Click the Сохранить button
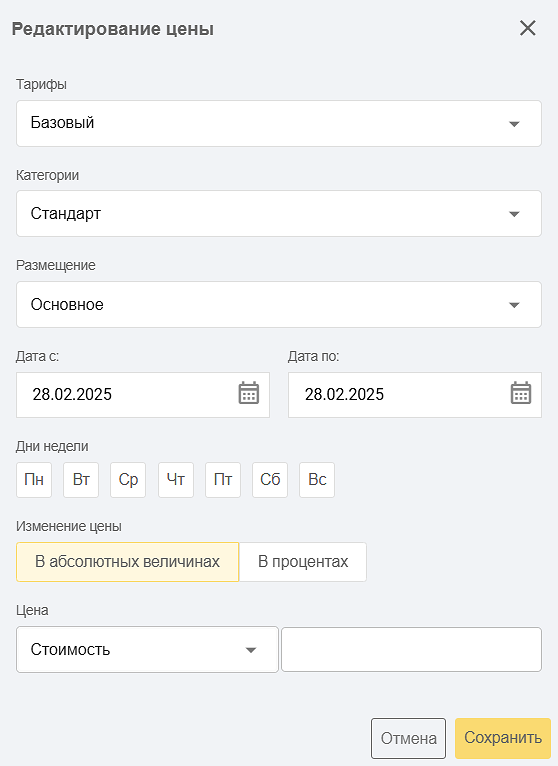Image resolution: width=558 pixels, height=766 pixels. [503, 738]
